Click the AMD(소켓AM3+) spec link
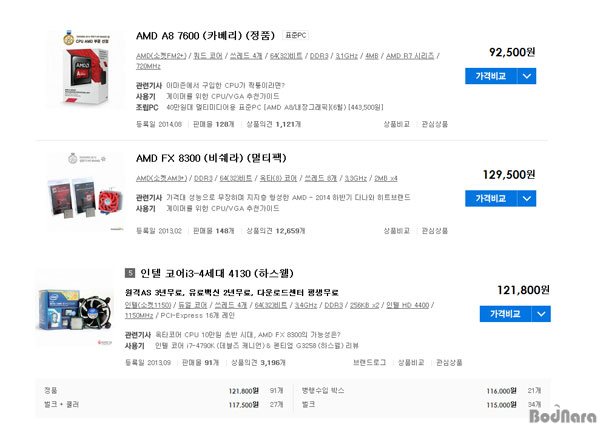 [161, 178]
